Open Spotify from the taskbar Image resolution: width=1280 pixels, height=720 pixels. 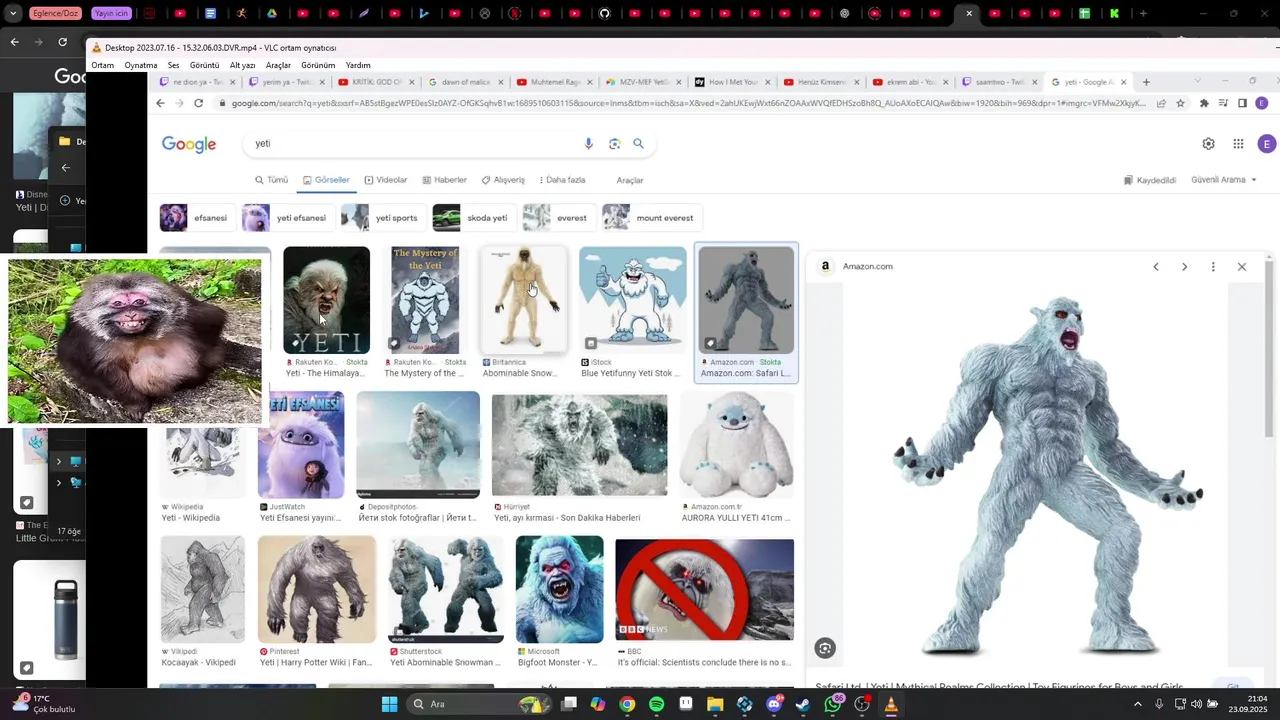[x=656, y=704]
